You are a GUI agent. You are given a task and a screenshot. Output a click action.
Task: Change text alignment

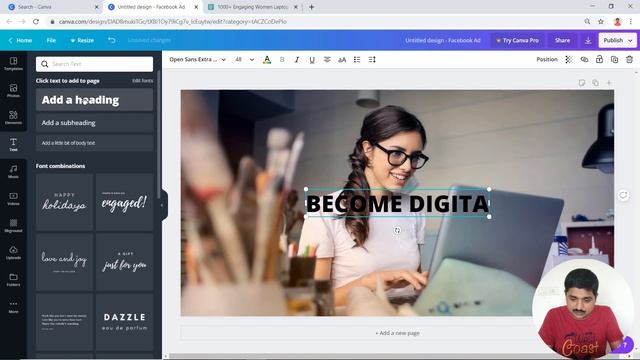coord(327,60)
